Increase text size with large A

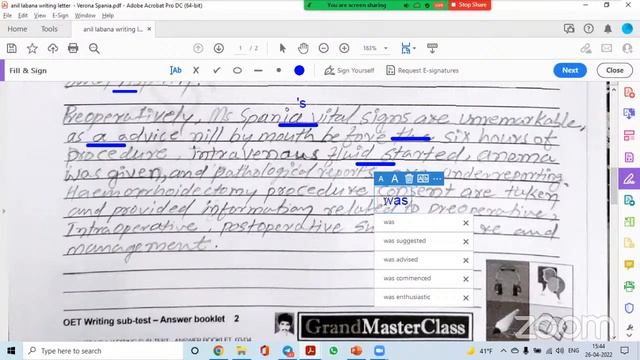tap(395, 179)
